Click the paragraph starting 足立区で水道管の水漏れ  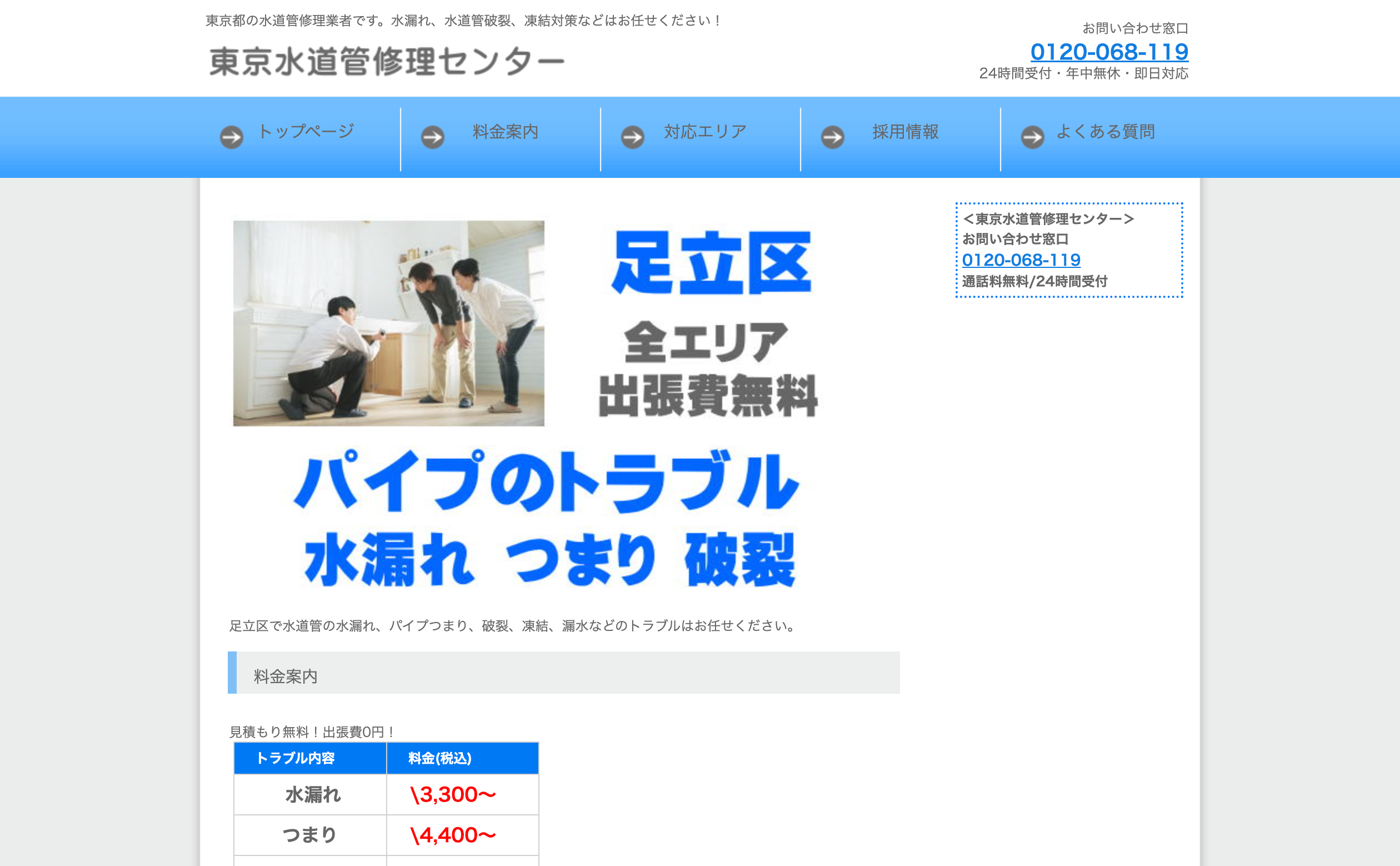click(x=513, y=625)
